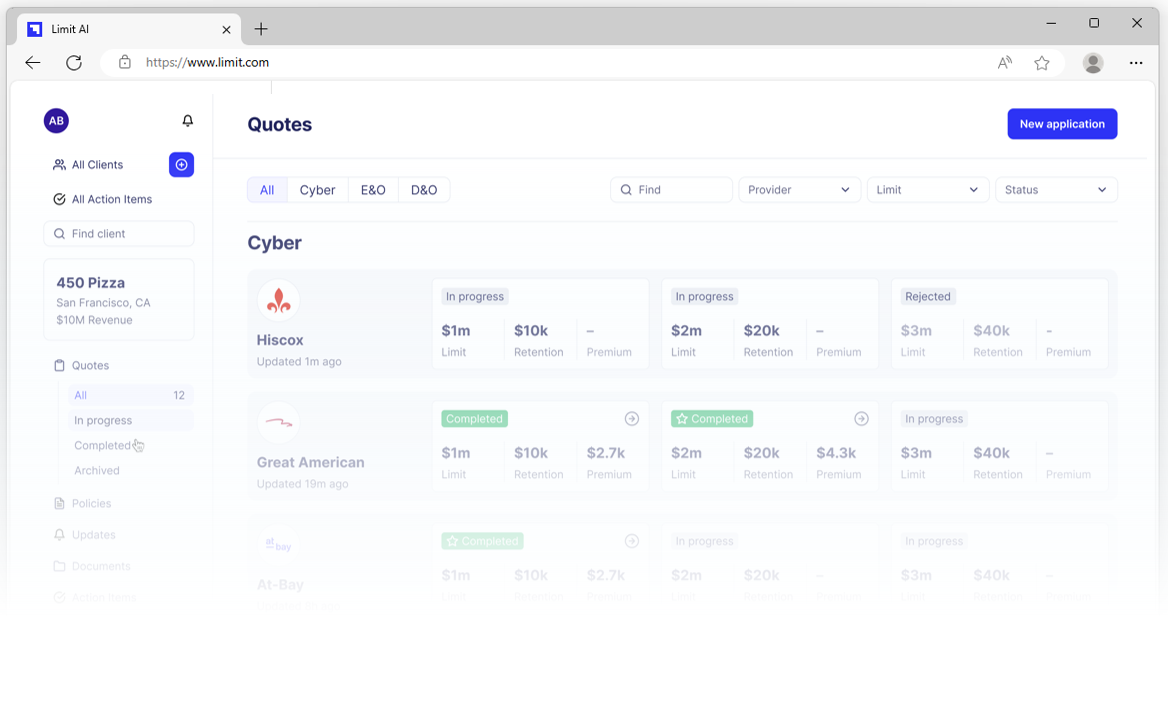Screen dimensions: 1168x703
Task: Click Great American $3m In progress card
Action: click(1000, 446)
